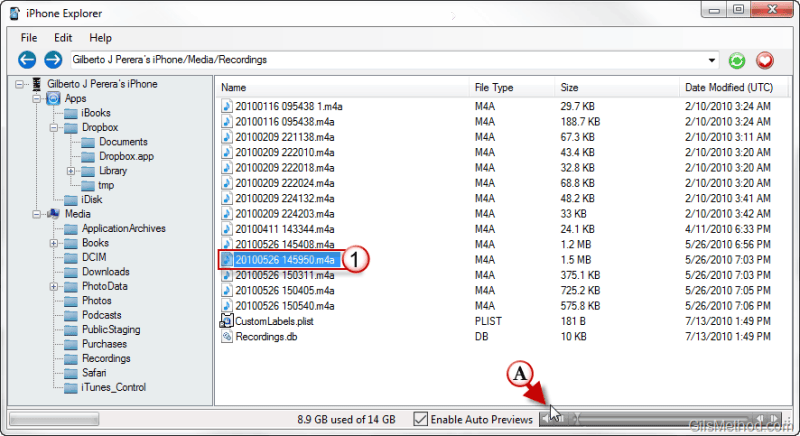
Task: Click the audio icon for 20100116 095438 1.m4a
Action: point(227,106)
